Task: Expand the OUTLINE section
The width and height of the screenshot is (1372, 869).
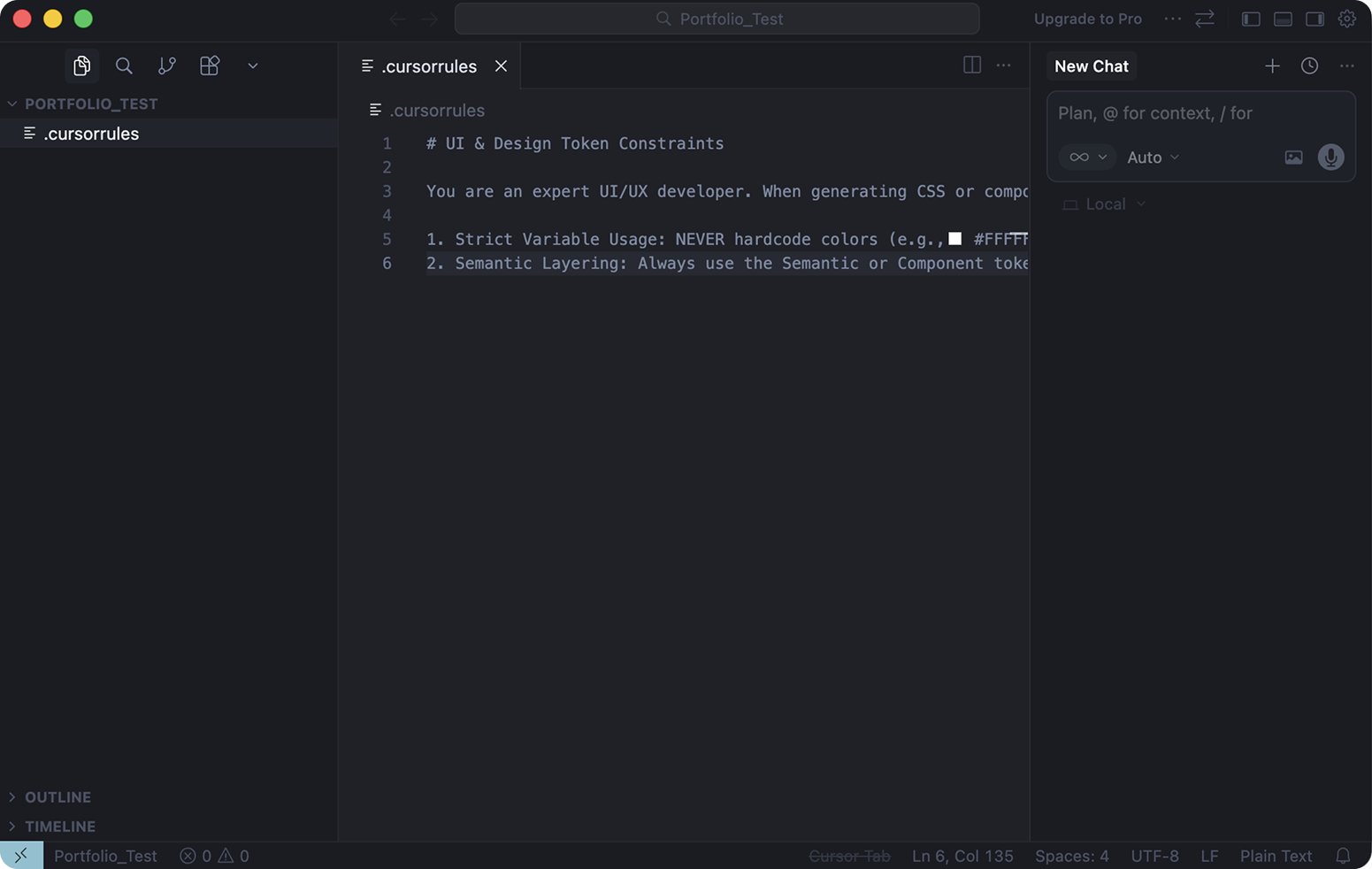Action: tap(57, 797)
